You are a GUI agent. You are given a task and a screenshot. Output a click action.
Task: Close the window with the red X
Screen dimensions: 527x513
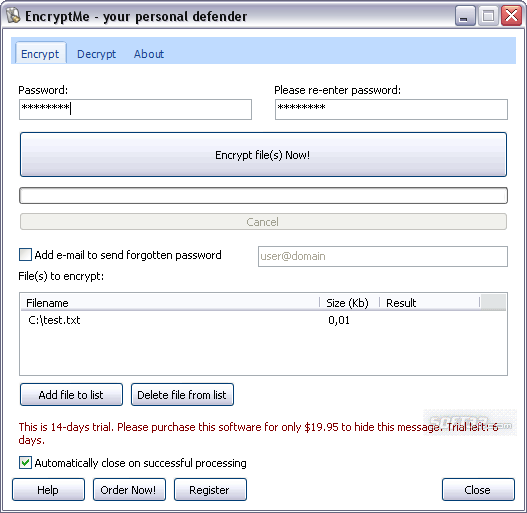(512, 16)
